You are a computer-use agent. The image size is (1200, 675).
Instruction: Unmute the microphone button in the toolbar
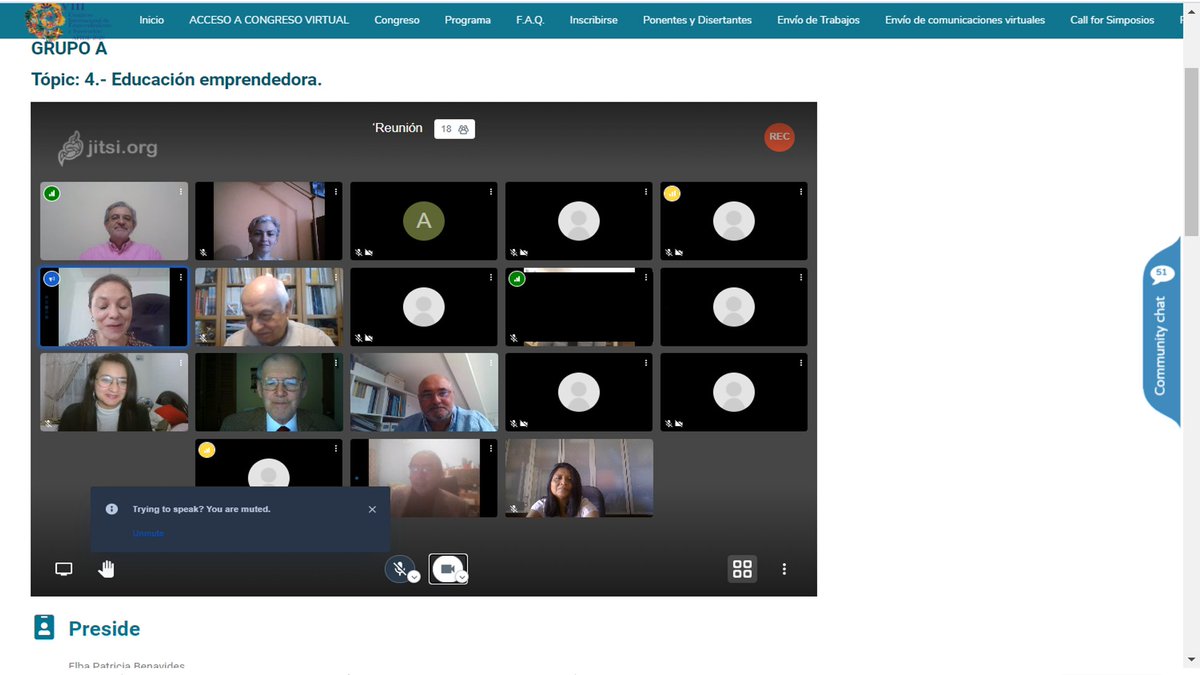399,569
